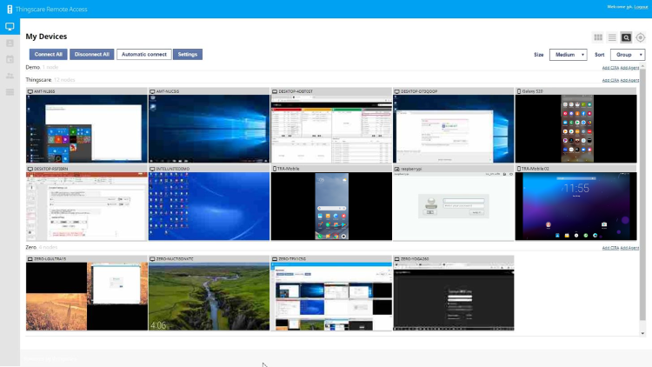Click the Logout link
Image resolution: width=652 pixels, height=367 pixels.
pyautogui.click(x=641, y=7)
